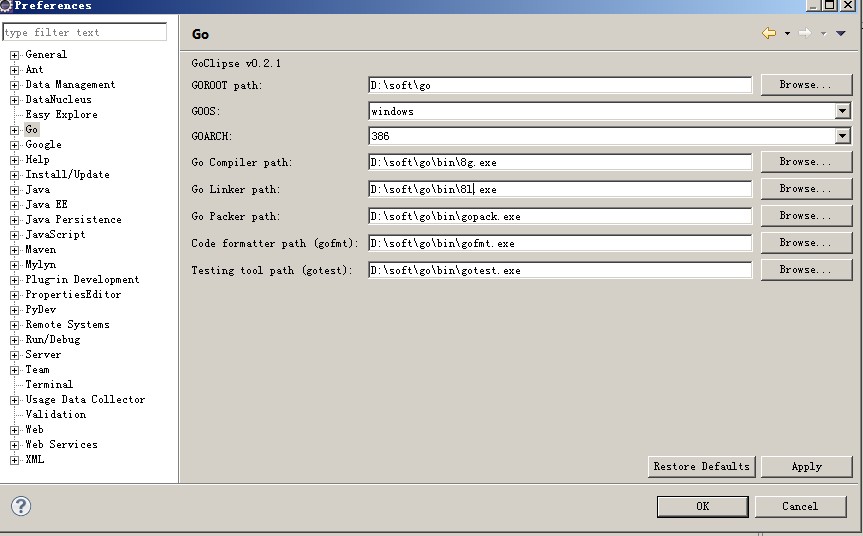This screenshot has height=536, width=863.
Task: Select Java EE category
Action: point(46,205)
